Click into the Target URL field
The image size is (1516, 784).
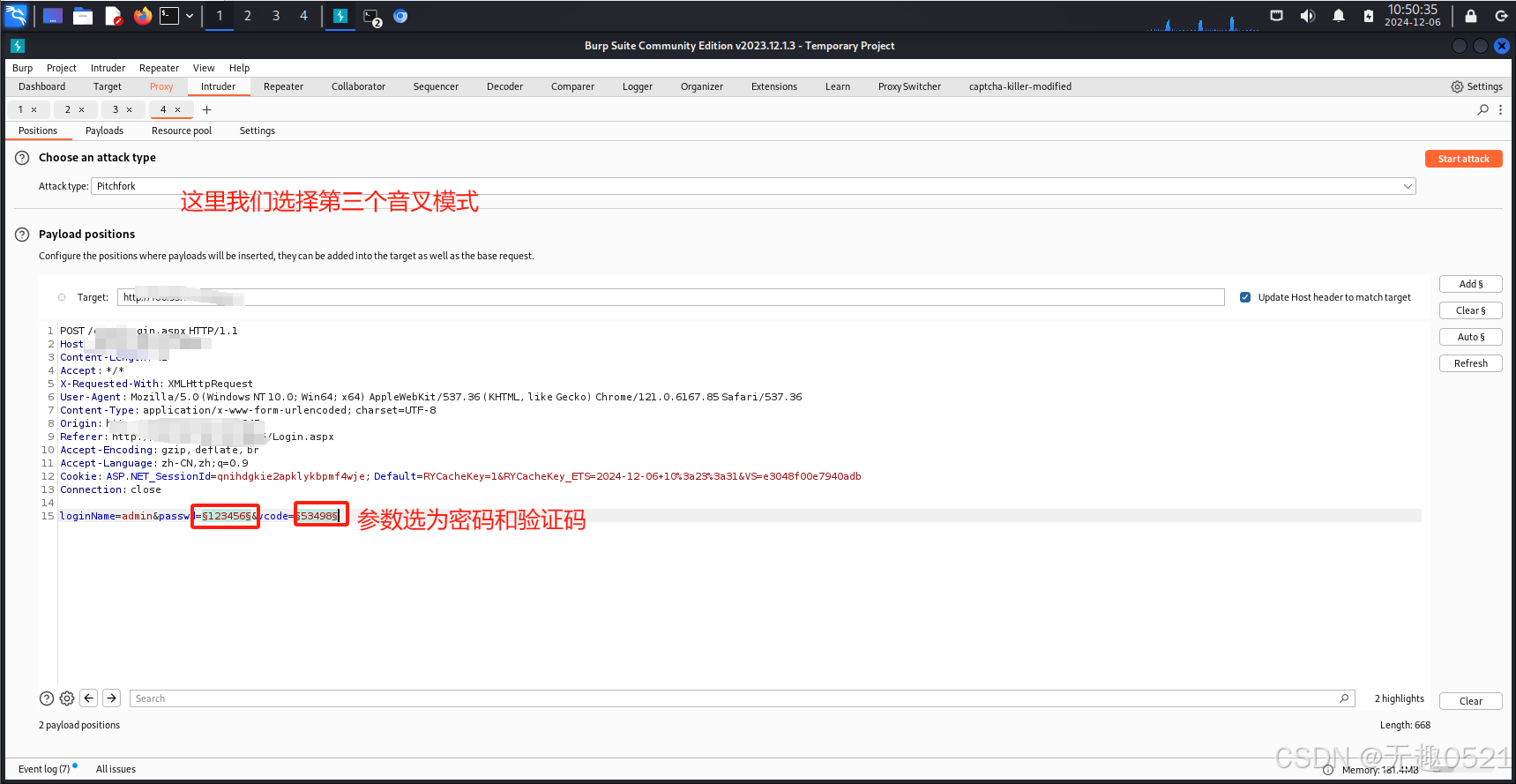pos(670,297)
